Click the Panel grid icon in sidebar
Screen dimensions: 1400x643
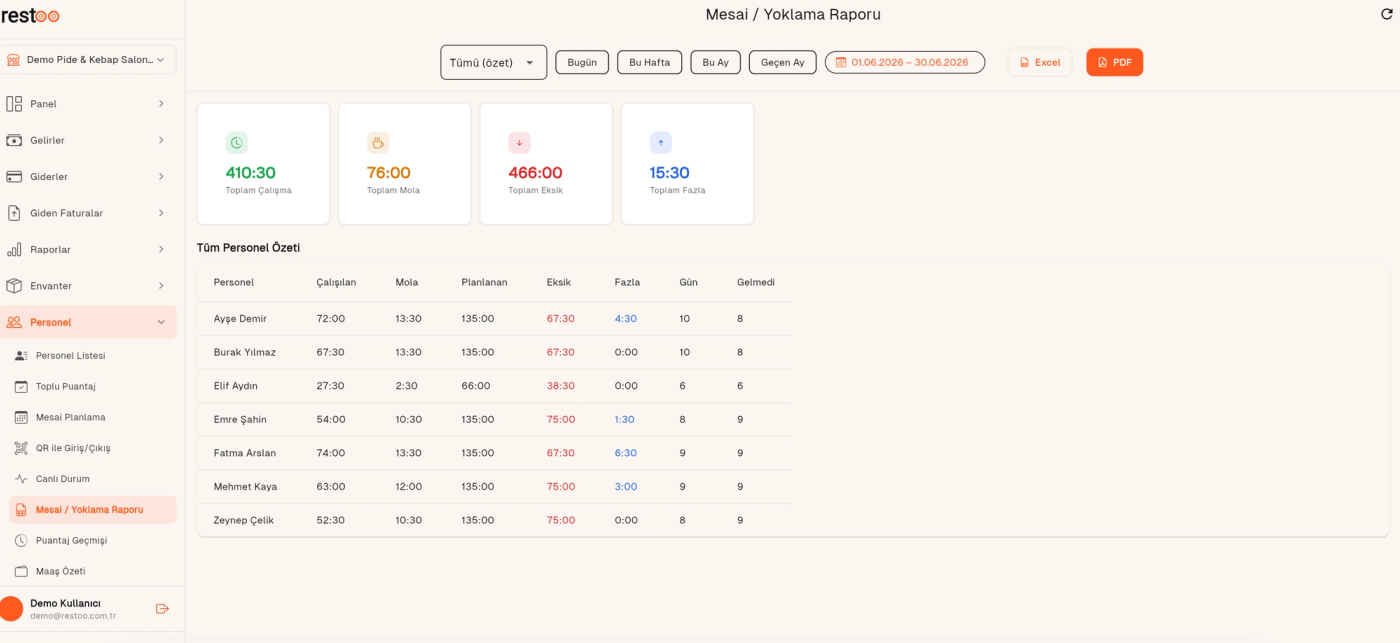click(14, 104)
